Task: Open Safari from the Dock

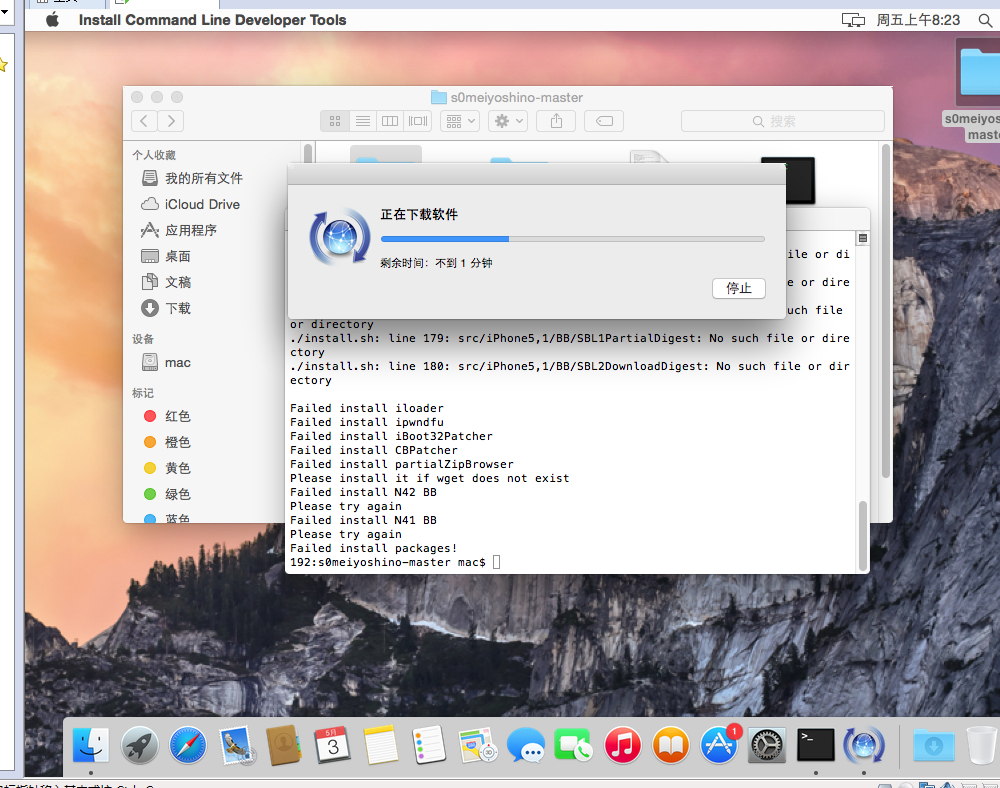Action: tap(188, 745)
